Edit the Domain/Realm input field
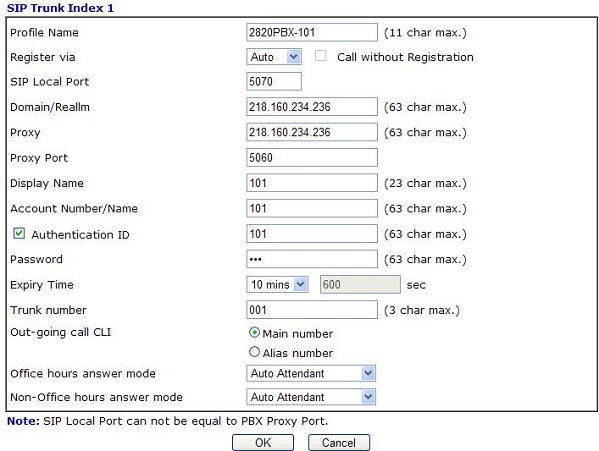599x451 pixels. (x=312, y=107)
